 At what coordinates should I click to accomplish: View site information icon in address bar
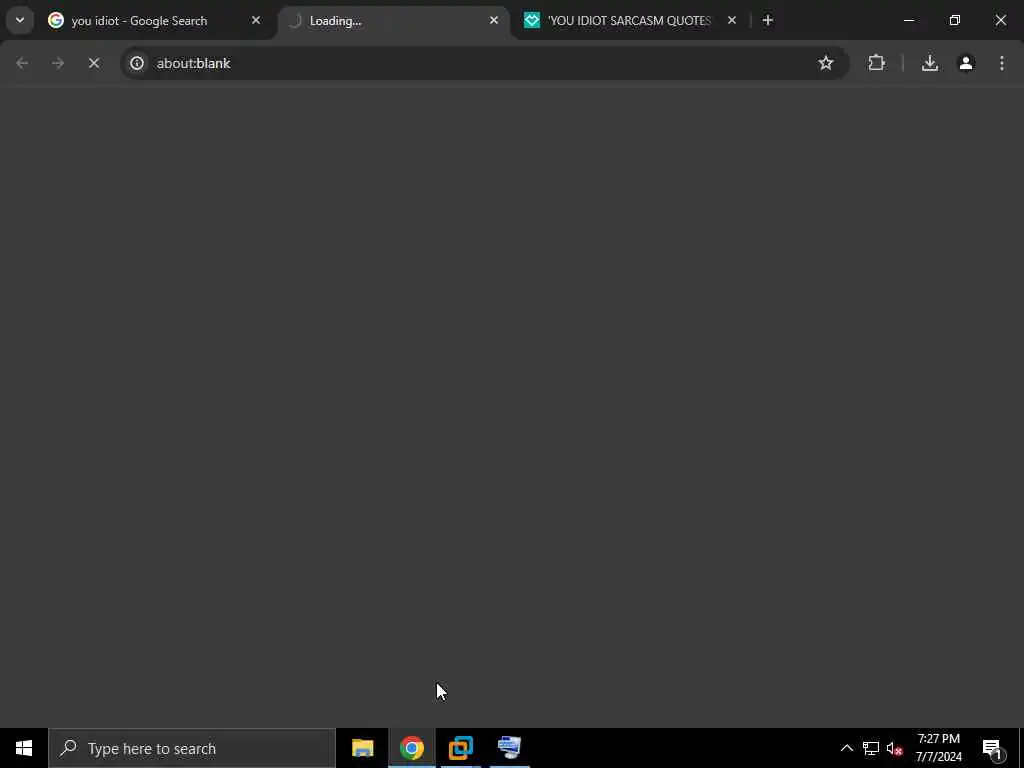click(x=136, y=63)
